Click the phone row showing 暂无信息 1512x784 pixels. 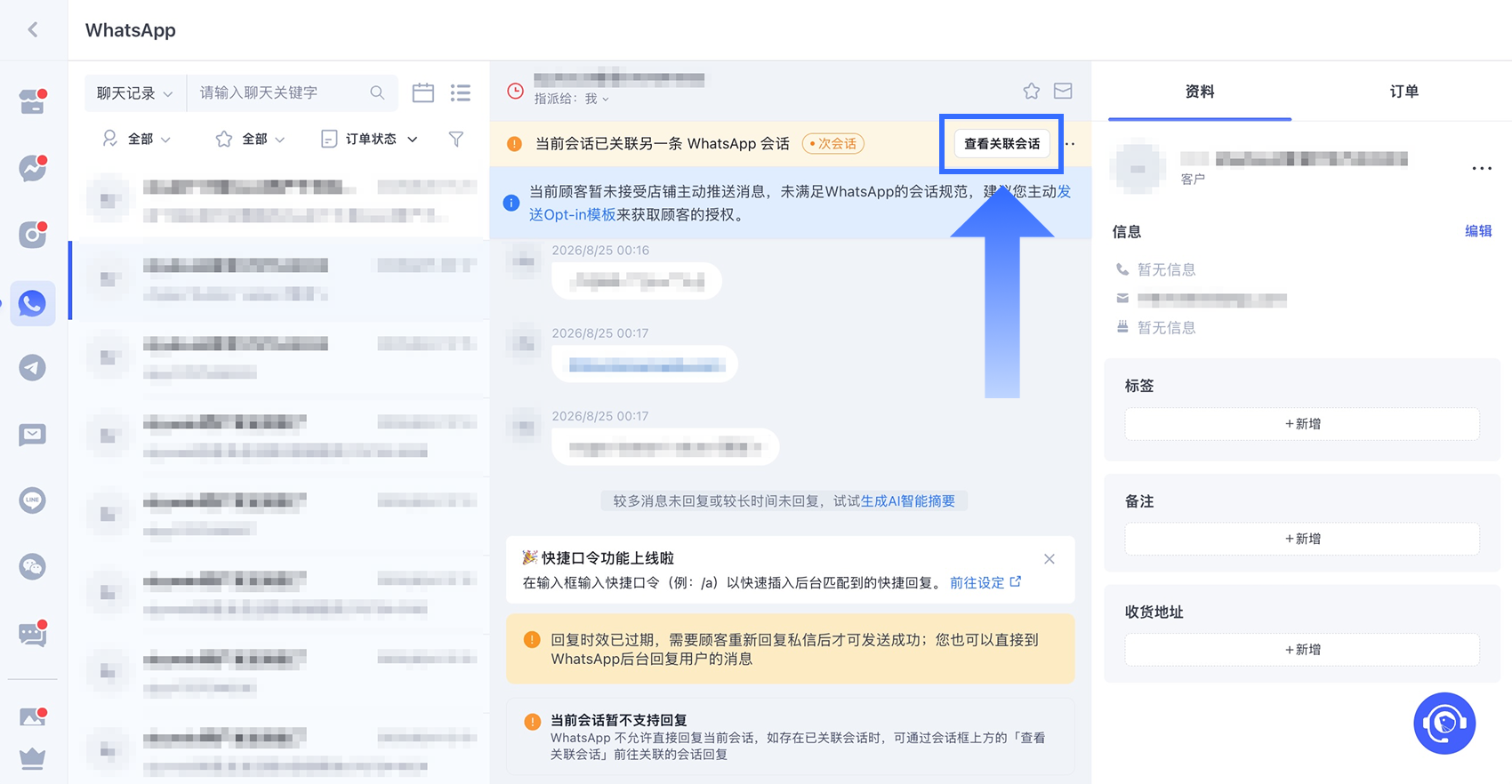point(1155,269)
